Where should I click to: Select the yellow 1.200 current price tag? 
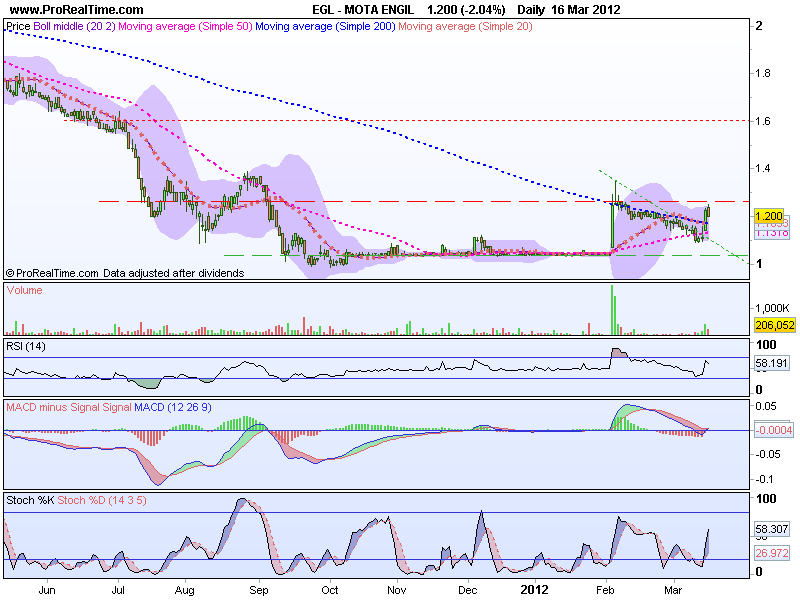[768, 216]
